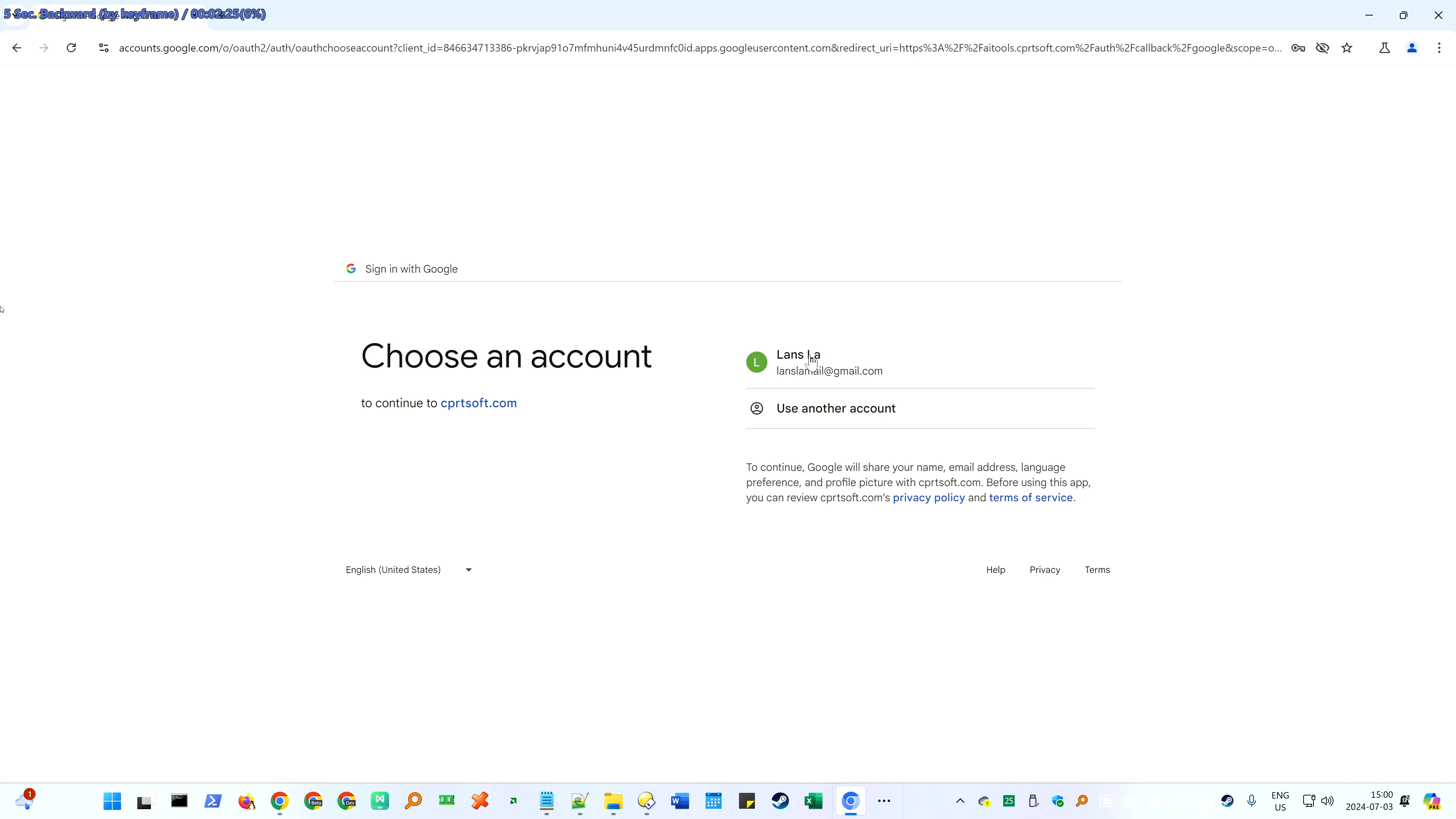The height and width of the screenshot is (819, 1456).
Task: Open the terminal icon in taskbar
Action: pyautogui.click(x=179, y=801)
